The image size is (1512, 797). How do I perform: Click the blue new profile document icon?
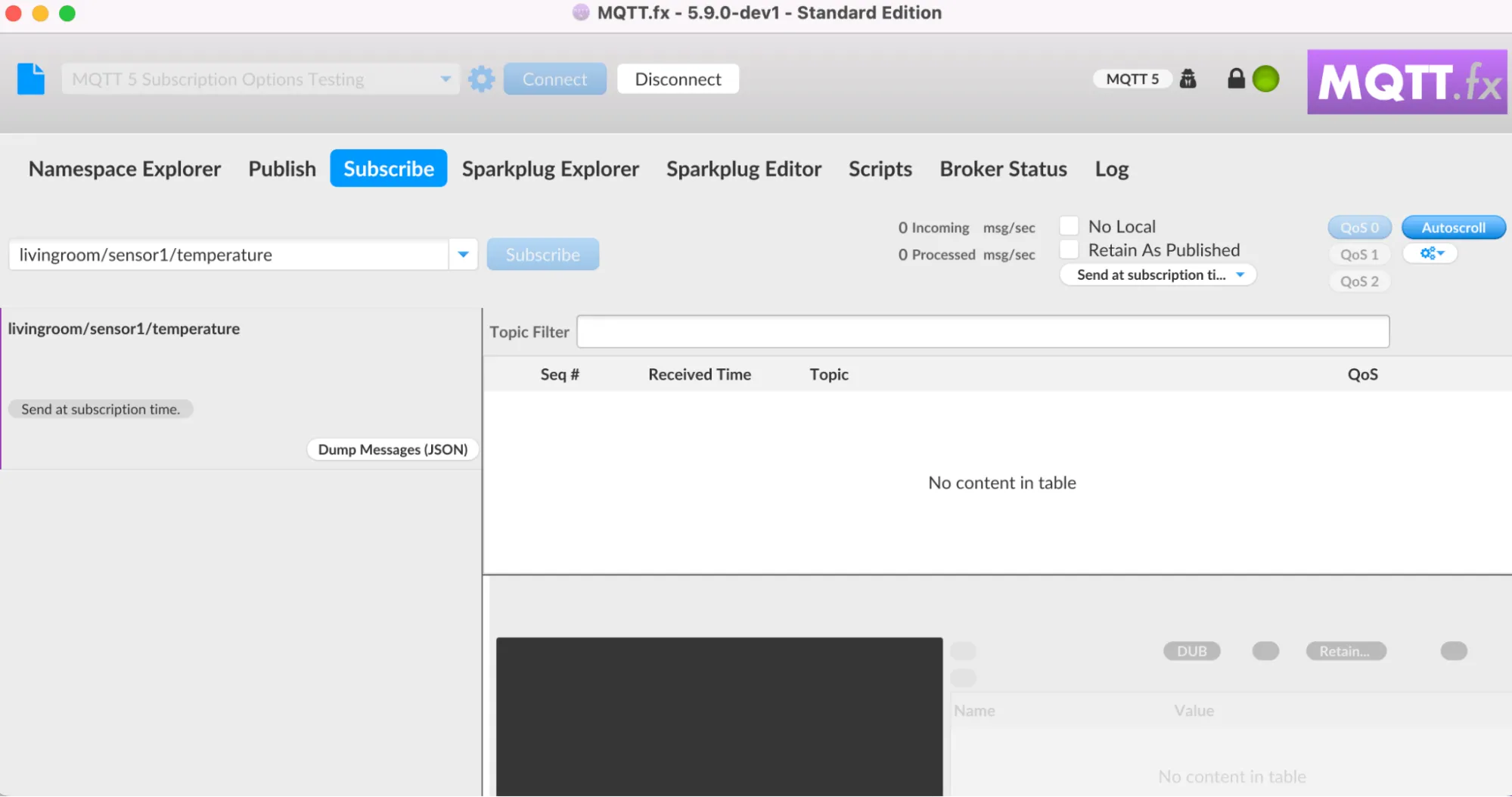click(31, 79)
